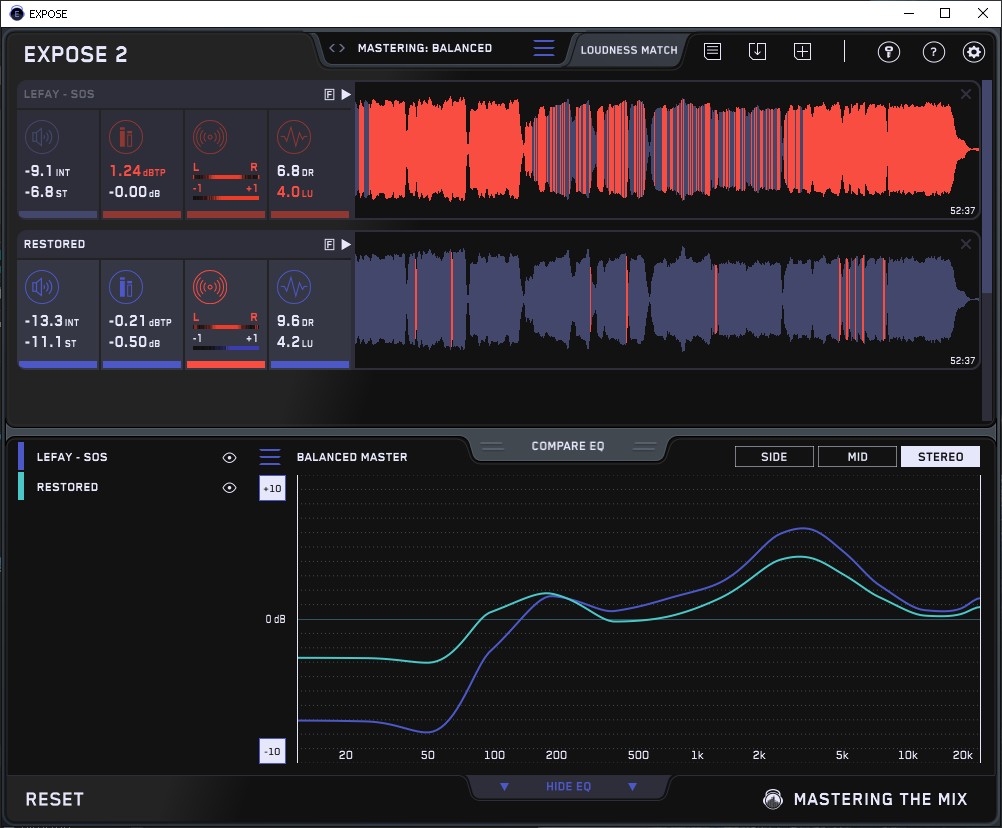1002x828 pixels.
Task: Click dynamic range waveform icon for LEFAY - SOS
Action: pyautogui.click(x=294, y=137)
